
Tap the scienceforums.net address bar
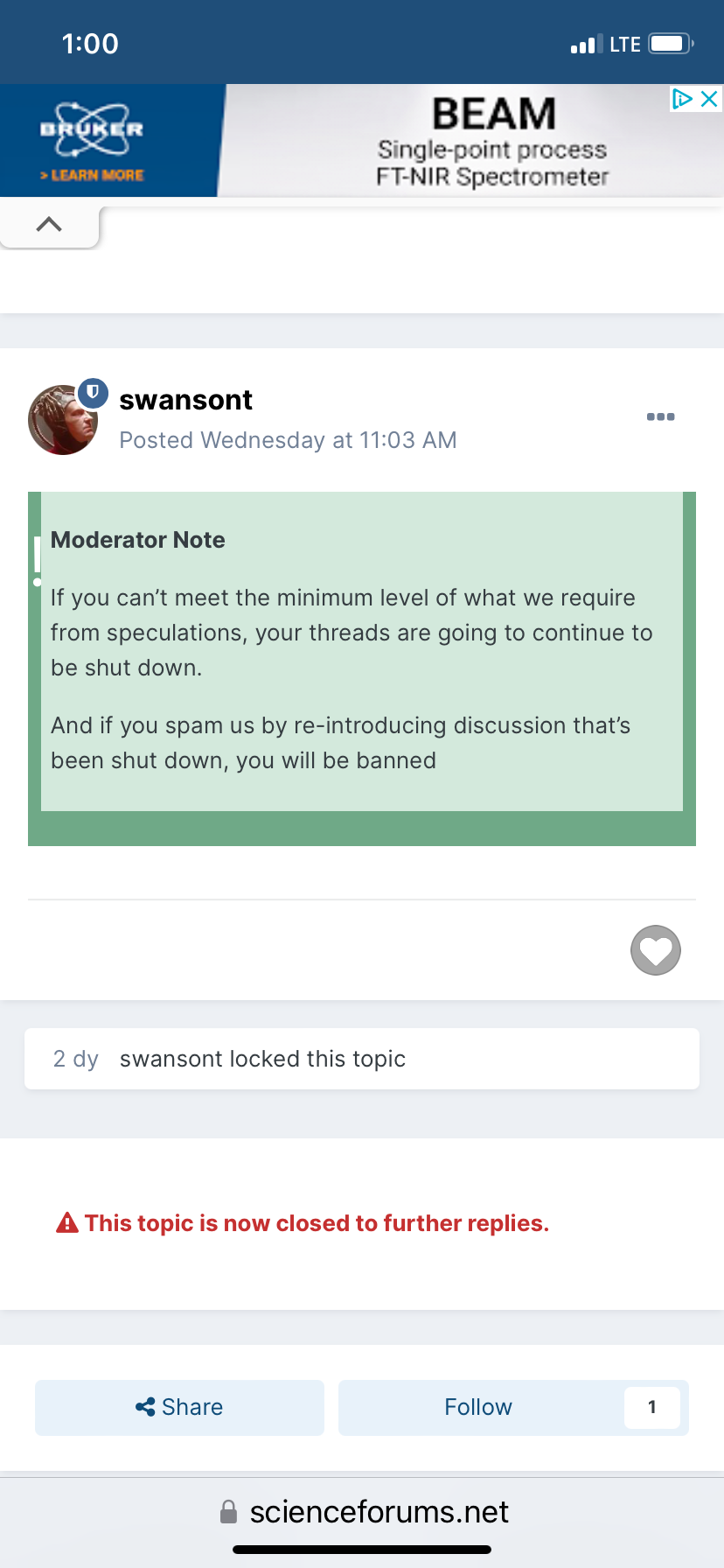(x=379, y=1512)
